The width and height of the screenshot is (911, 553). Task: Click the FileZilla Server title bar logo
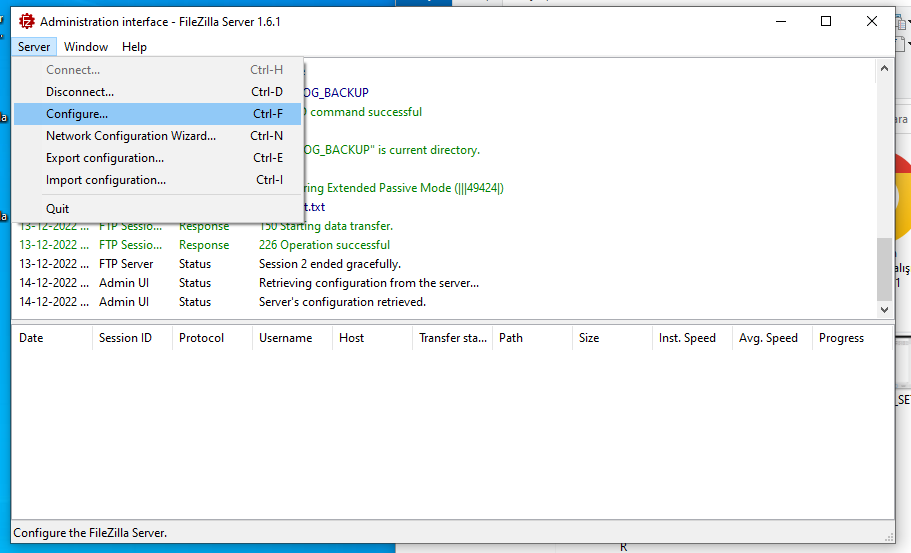27,21
